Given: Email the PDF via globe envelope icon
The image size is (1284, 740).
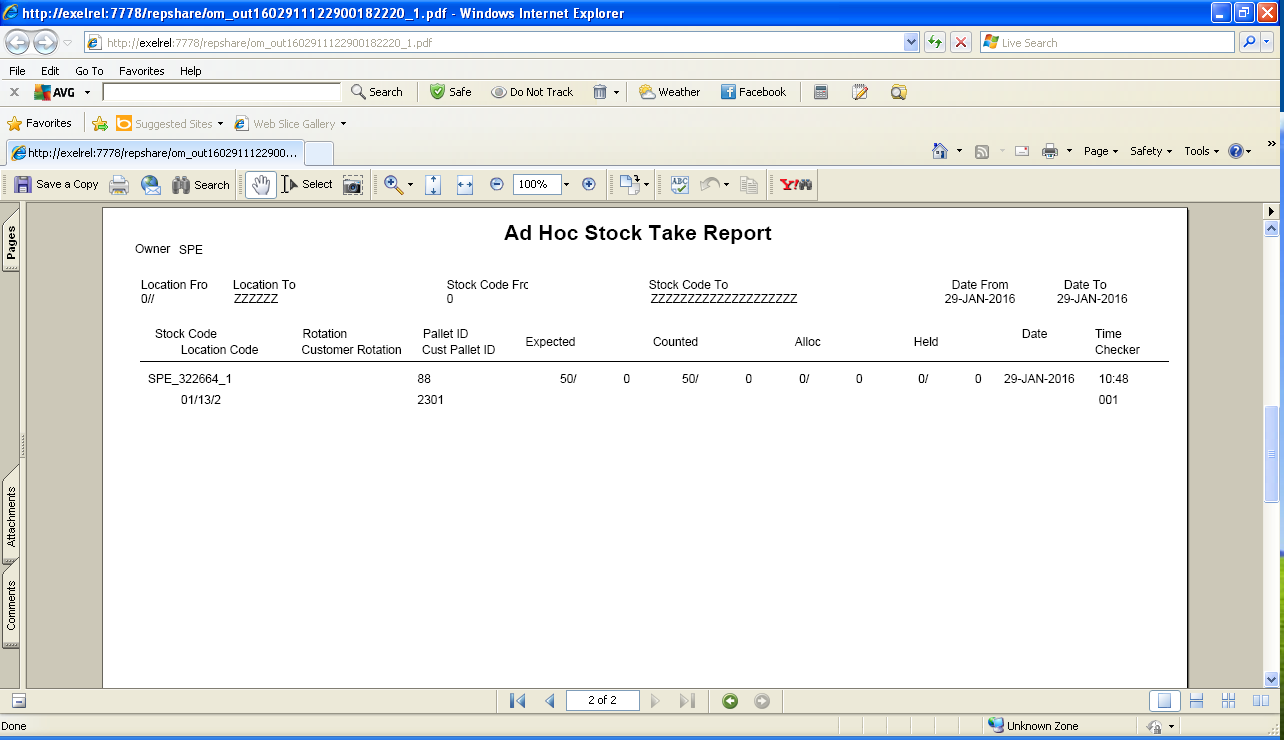Looking at the screenshot, I should (x=151, y=185).
